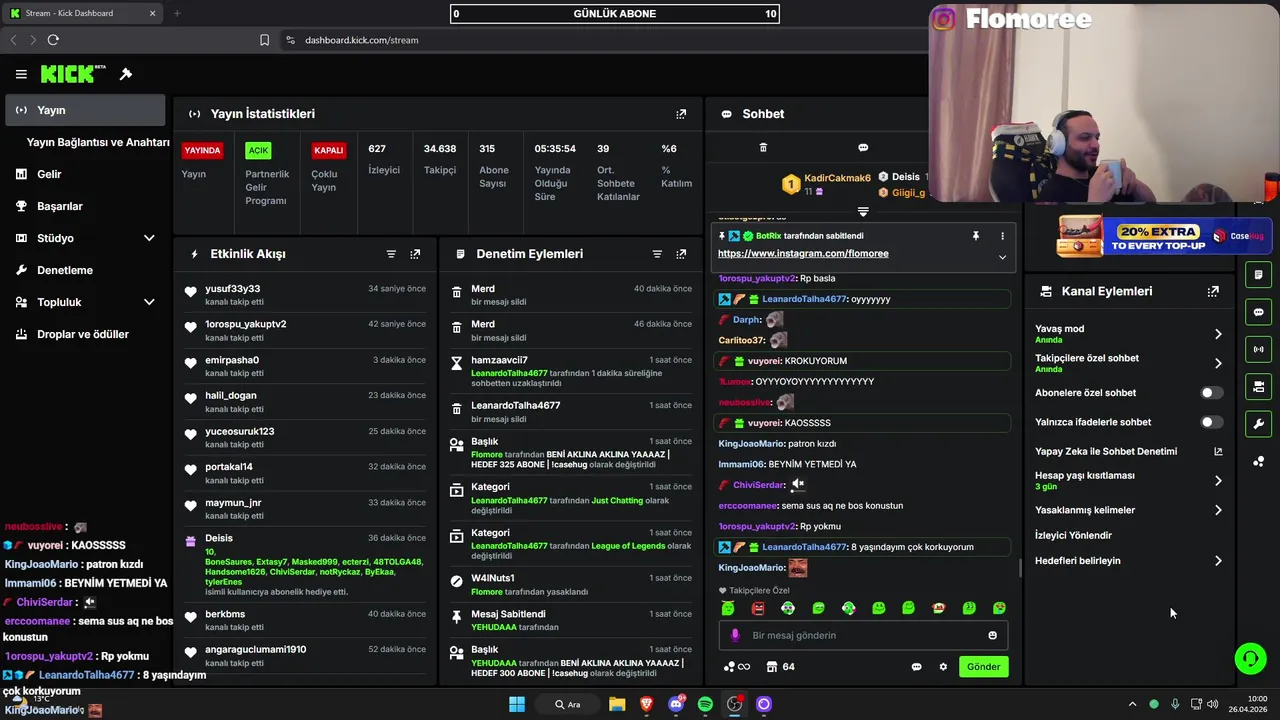Open chat settings gear icon

tap(942, 667)
